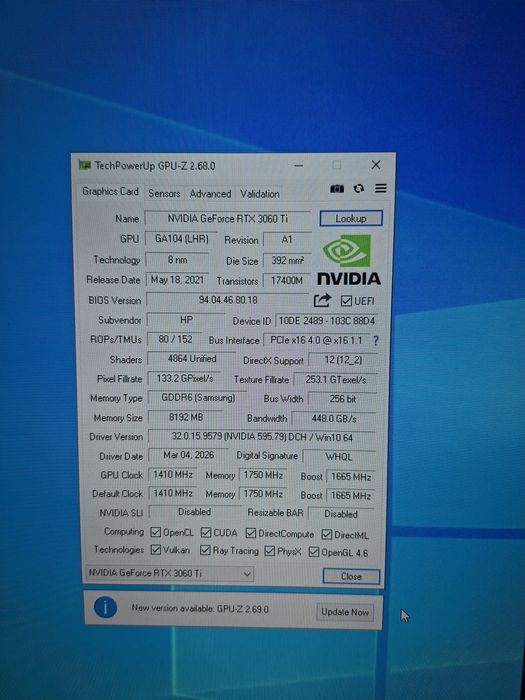Toggle the DirectCompute checkbox

251,533
